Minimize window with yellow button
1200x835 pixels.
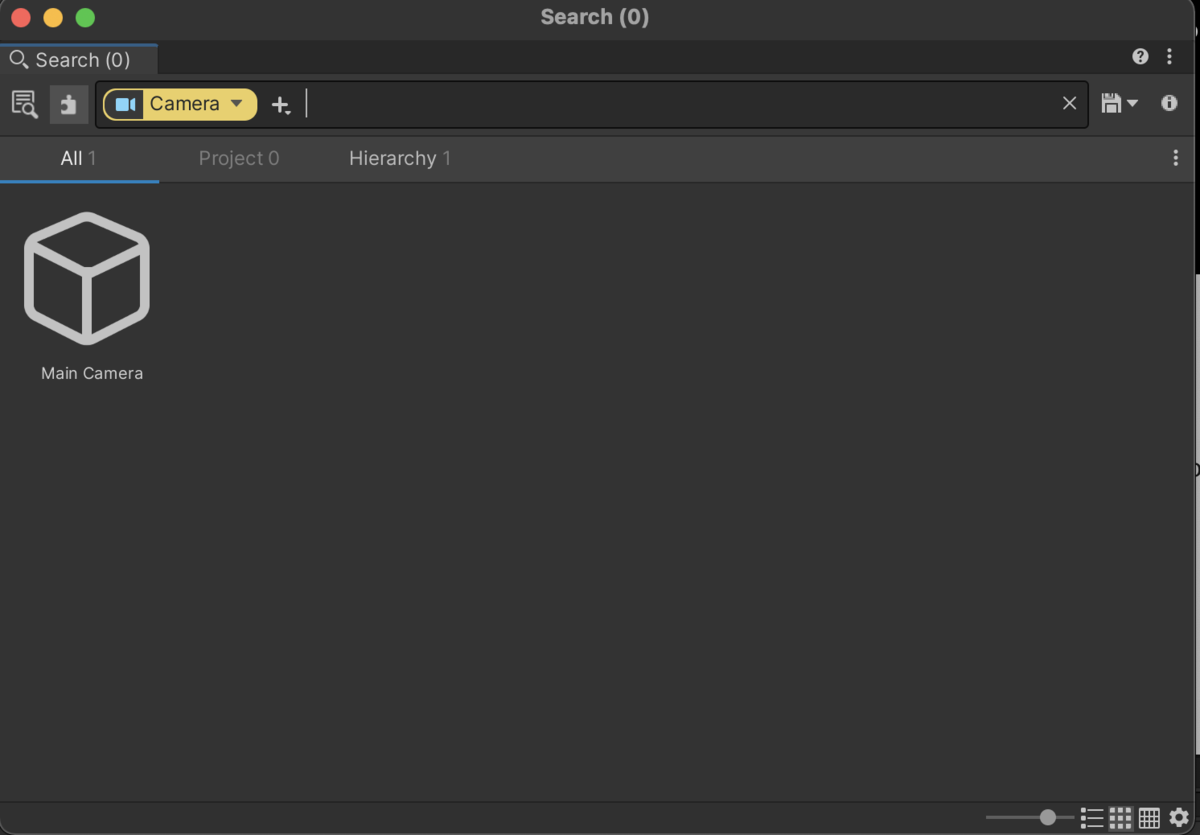(53, 17)
